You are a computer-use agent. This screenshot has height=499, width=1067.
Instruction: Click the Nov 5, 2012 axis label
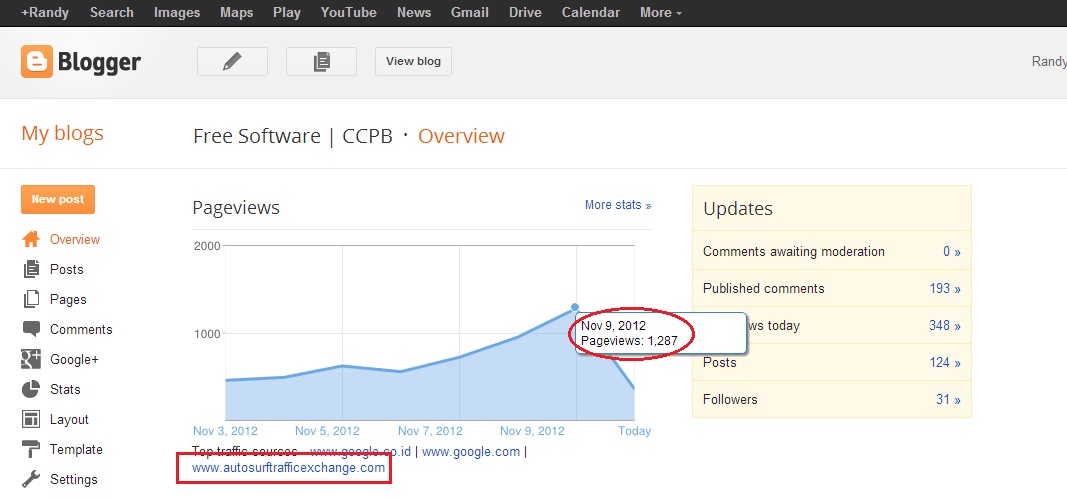[327, 431]
